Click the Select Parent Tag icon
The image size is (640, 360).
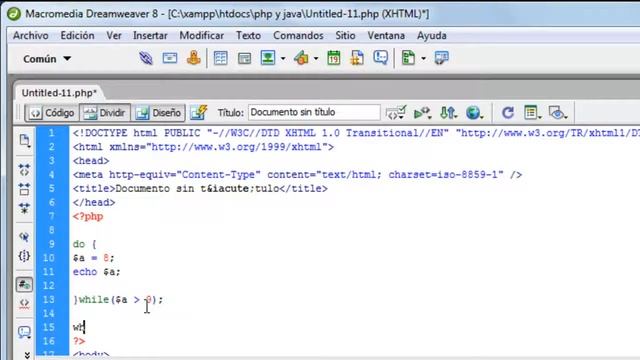pos(24,237)
